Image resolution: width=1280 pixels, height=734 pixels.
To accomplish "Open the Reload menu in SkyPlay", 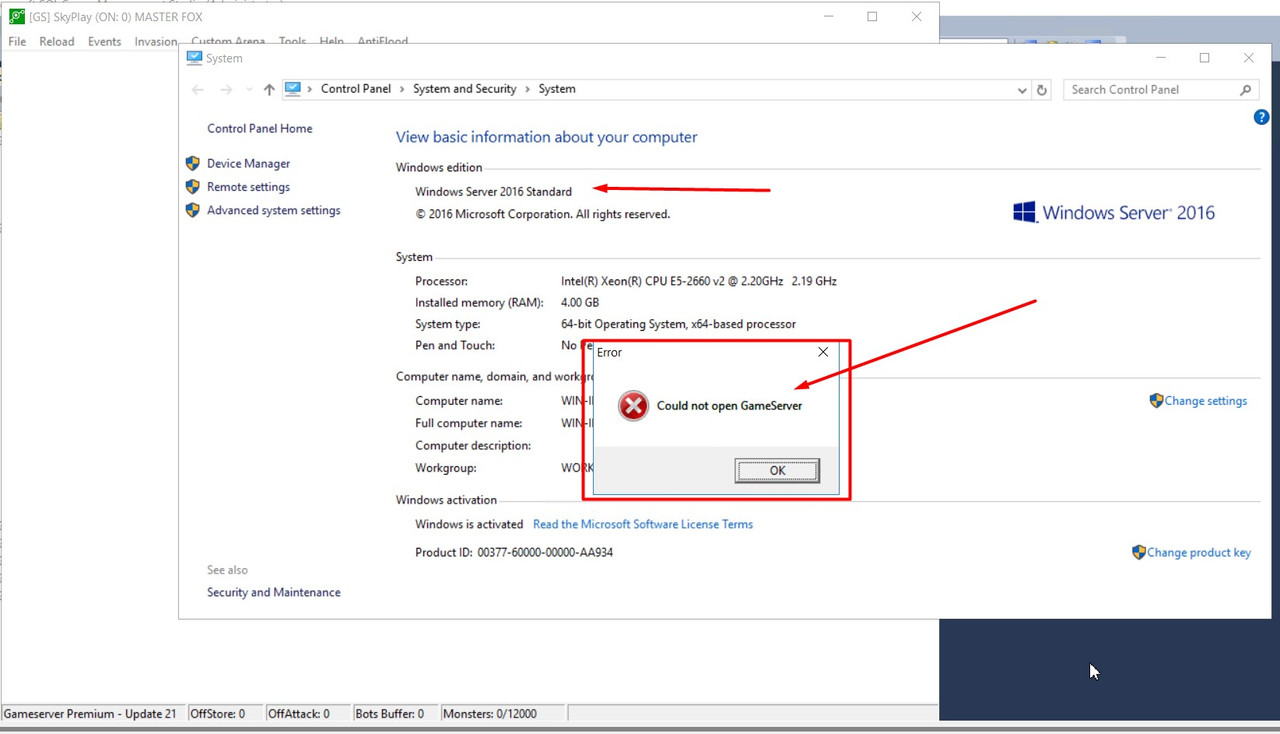I will tap(57, 42).
